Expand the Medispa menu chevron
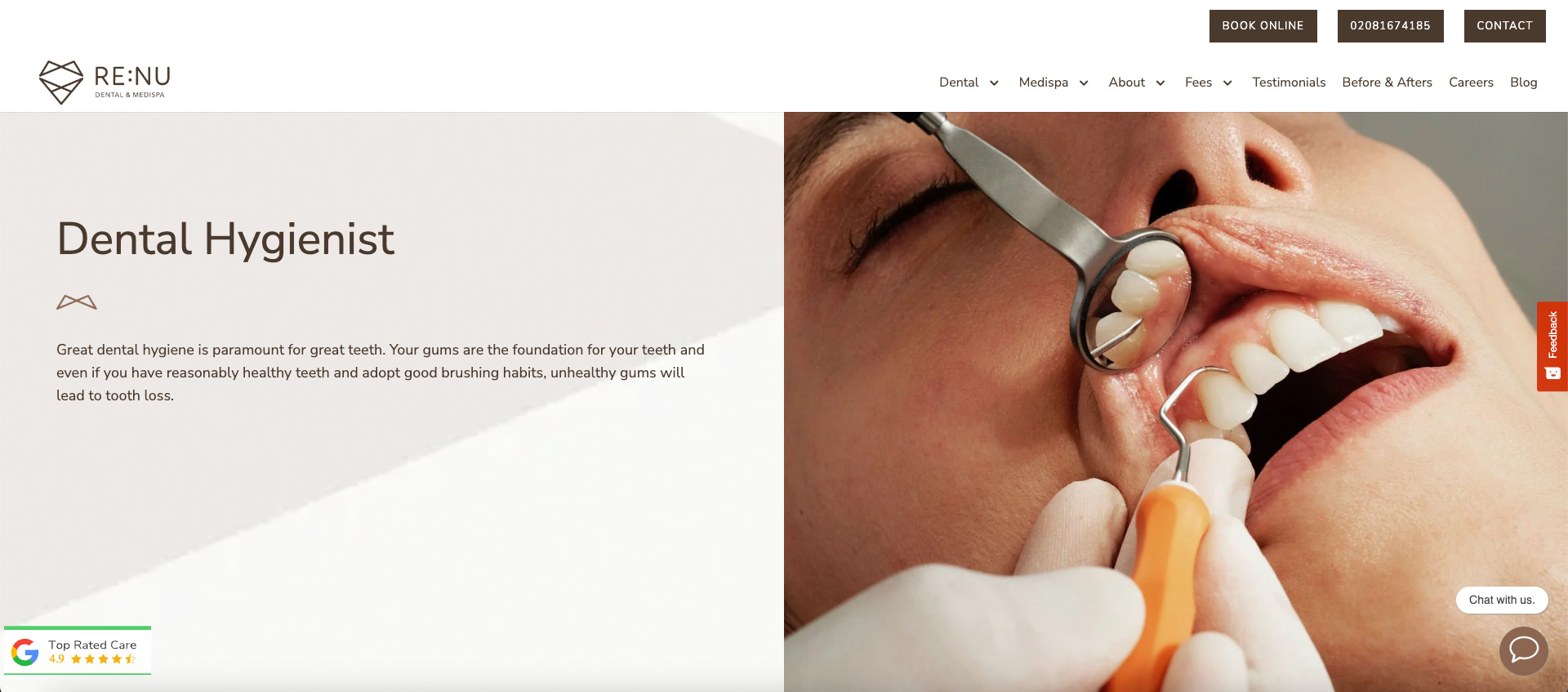Image resolution: width=1568 pixels, height=692 pixels. click(x=1084, y=83)
